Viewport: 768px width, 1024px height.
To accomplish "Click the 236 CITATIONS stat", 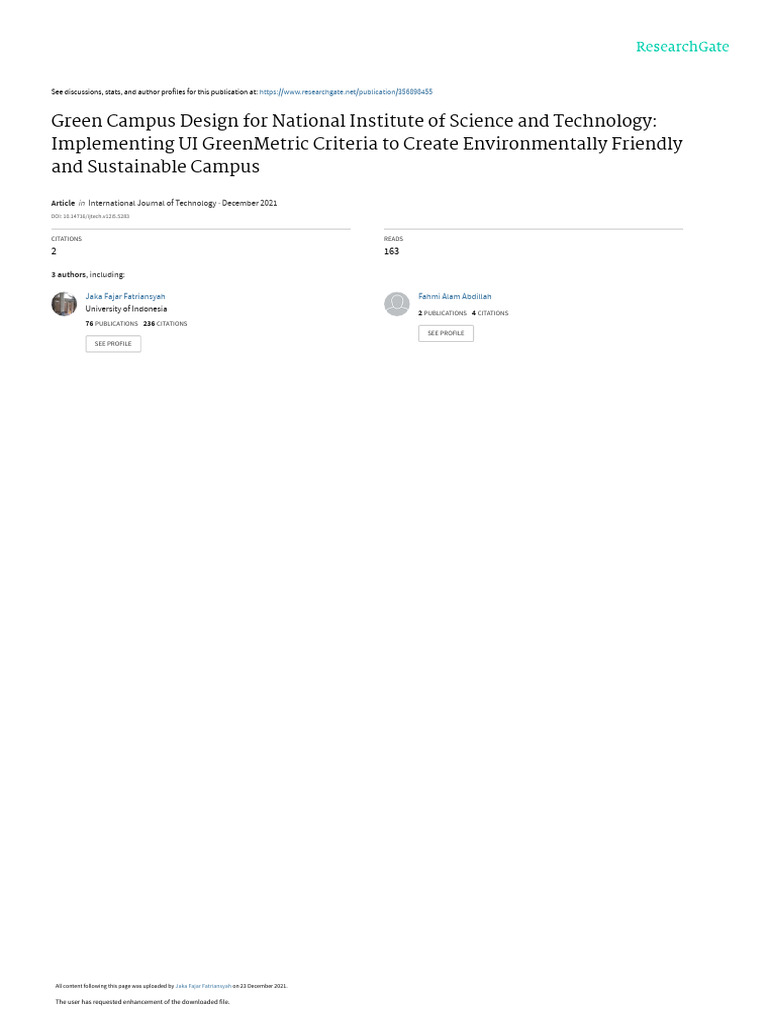I will pyautogui.click(x=165, y=324).
